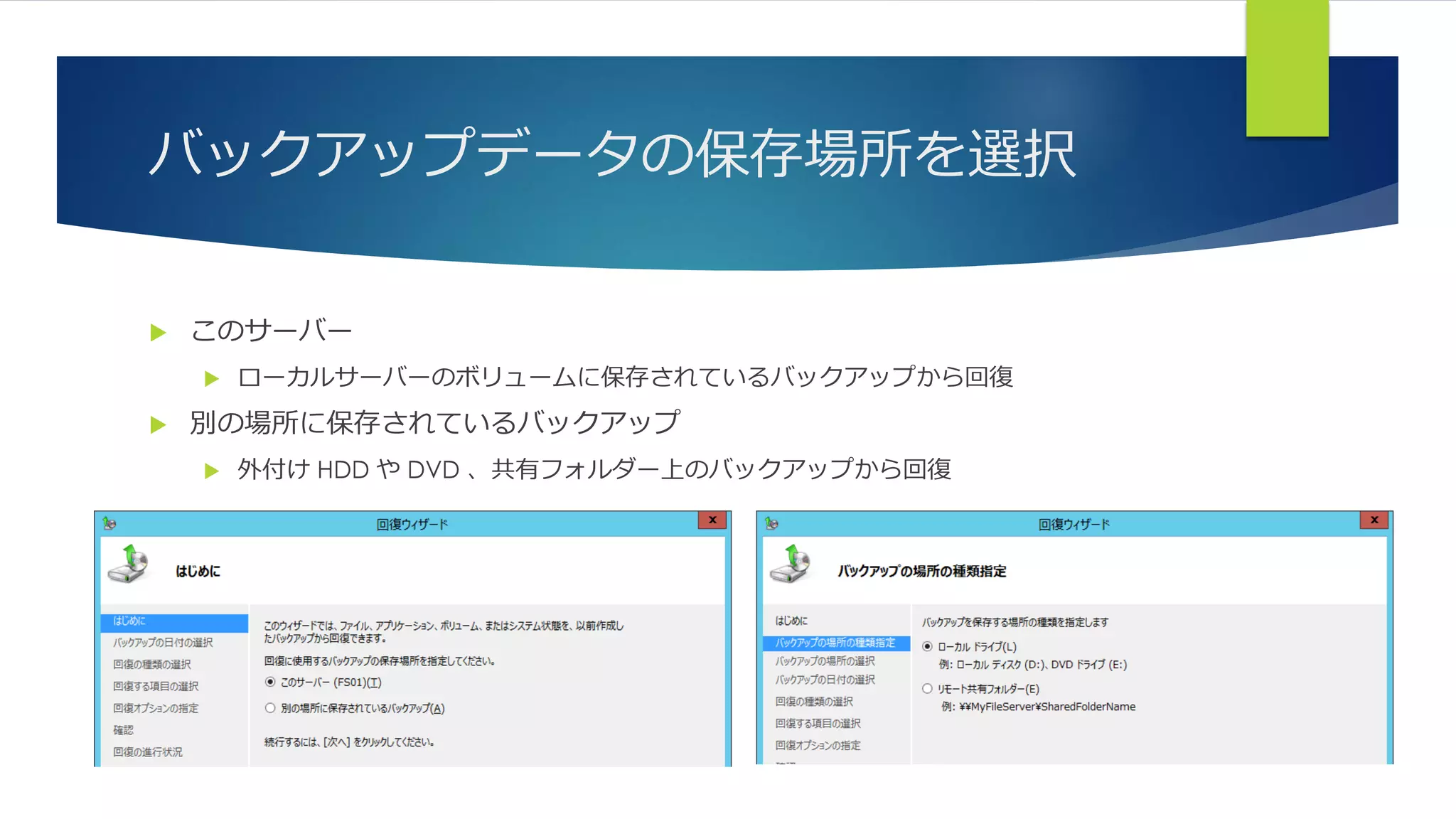Select バックアップの場所の選択 step in right wizard
This screenshot has height=819, width=1456.
825,661
